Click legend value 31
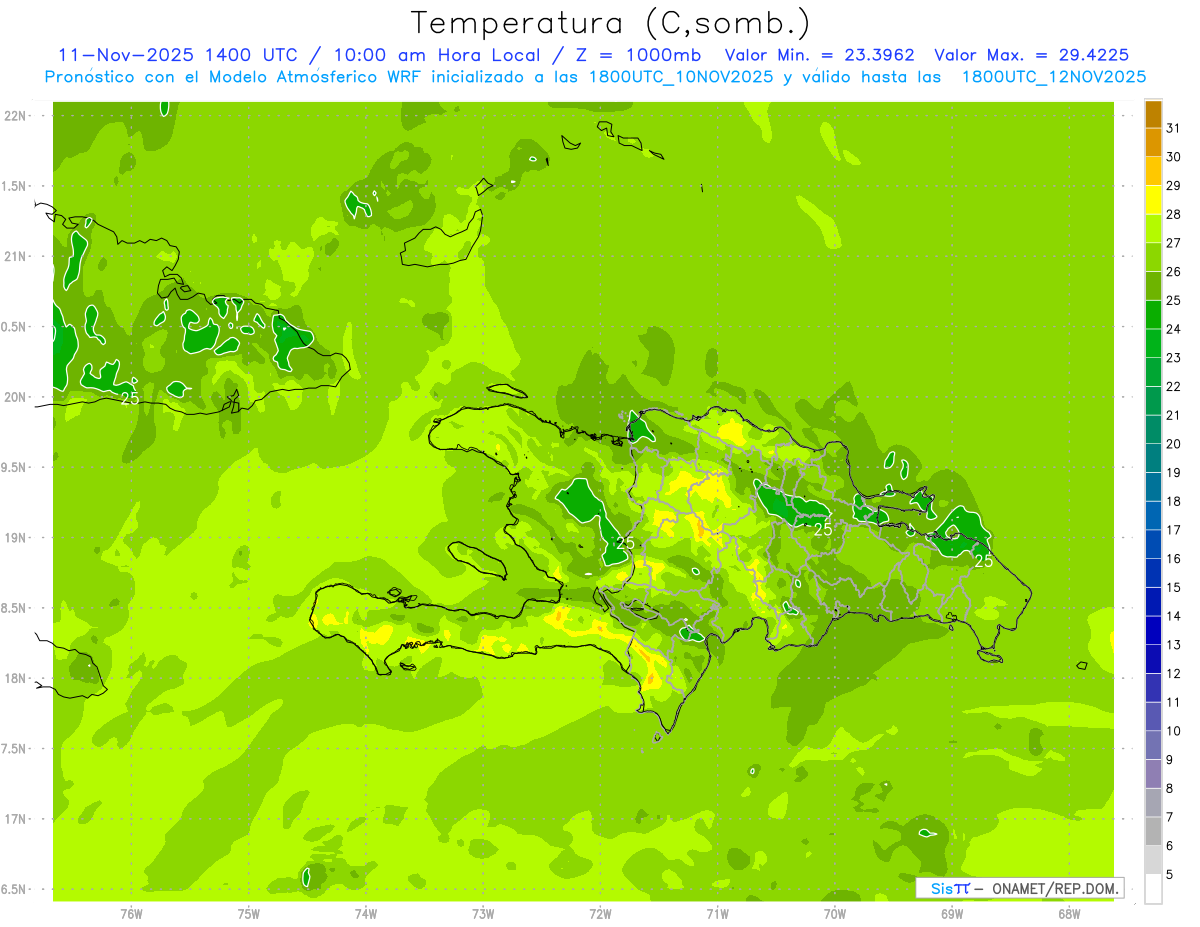1200x927 pixels. click(1173, 129)
